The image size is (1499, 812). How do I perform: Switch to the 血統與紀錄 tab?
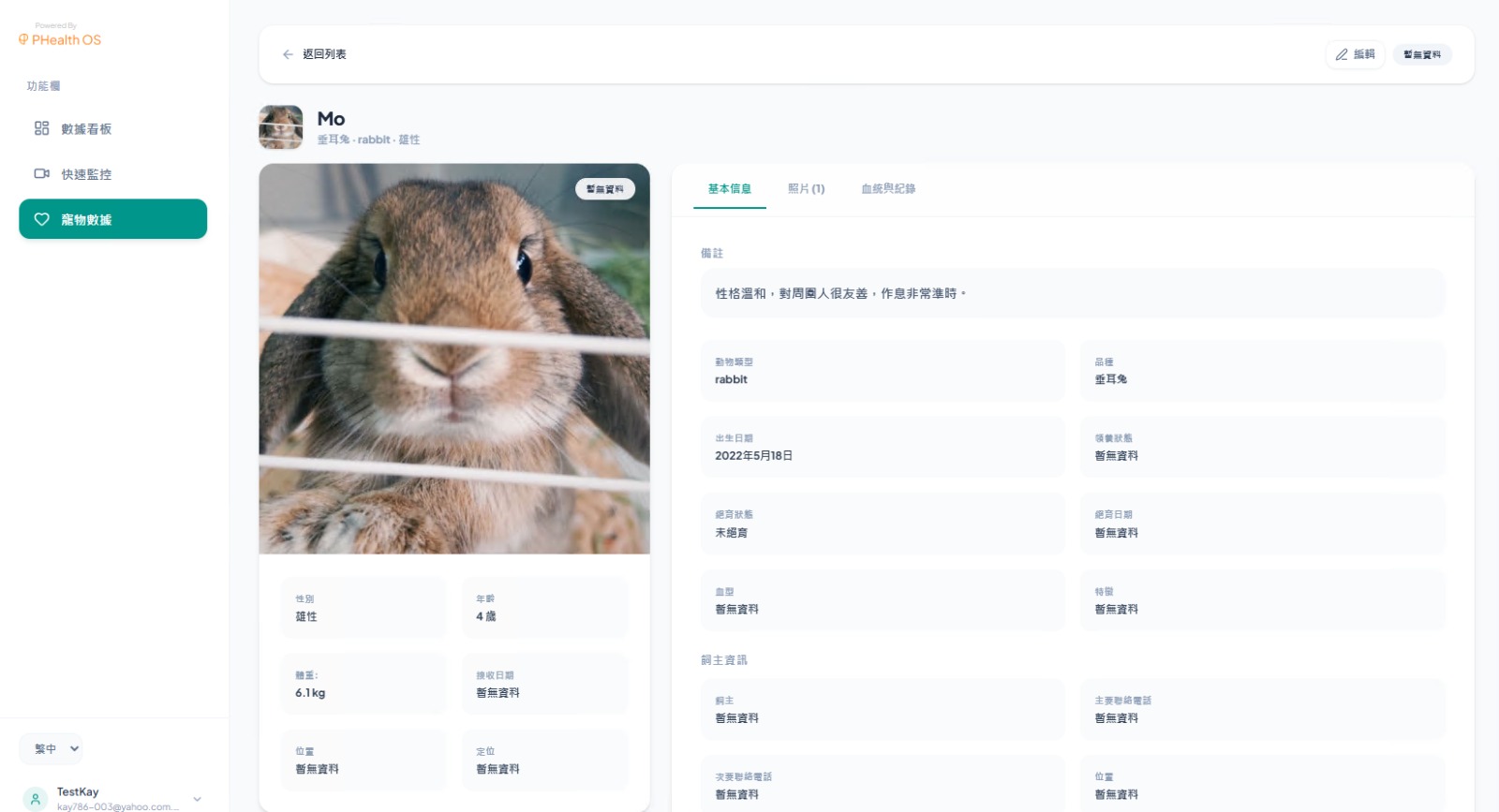(888, 188)
